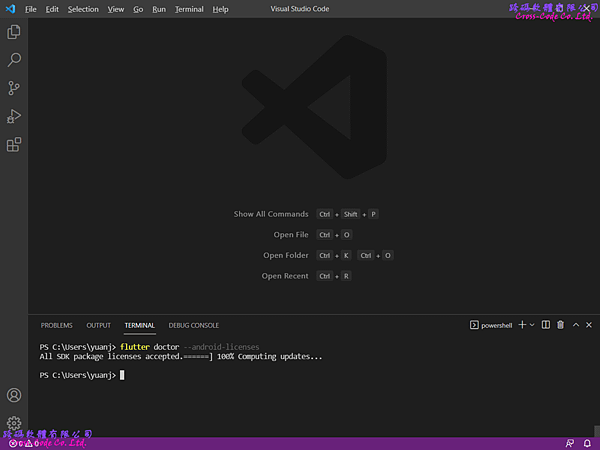Open the Terminal menu
This screenshot has height=450, width=600.
(x=189, y=9)
